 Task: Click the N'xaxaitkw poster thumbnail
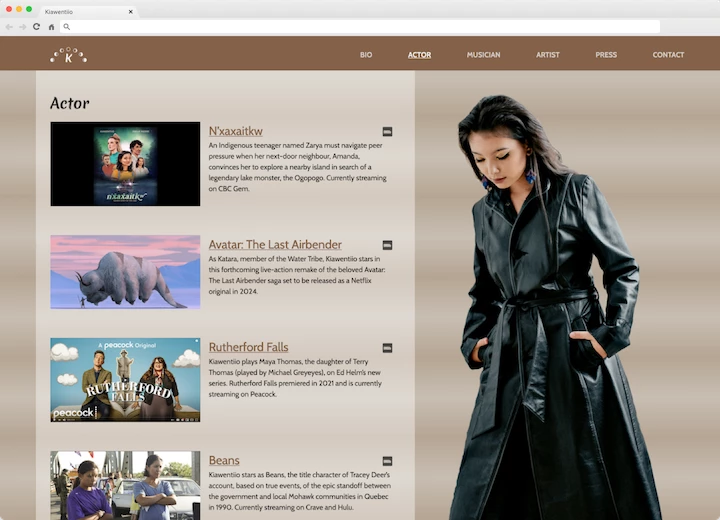point(125,164)
